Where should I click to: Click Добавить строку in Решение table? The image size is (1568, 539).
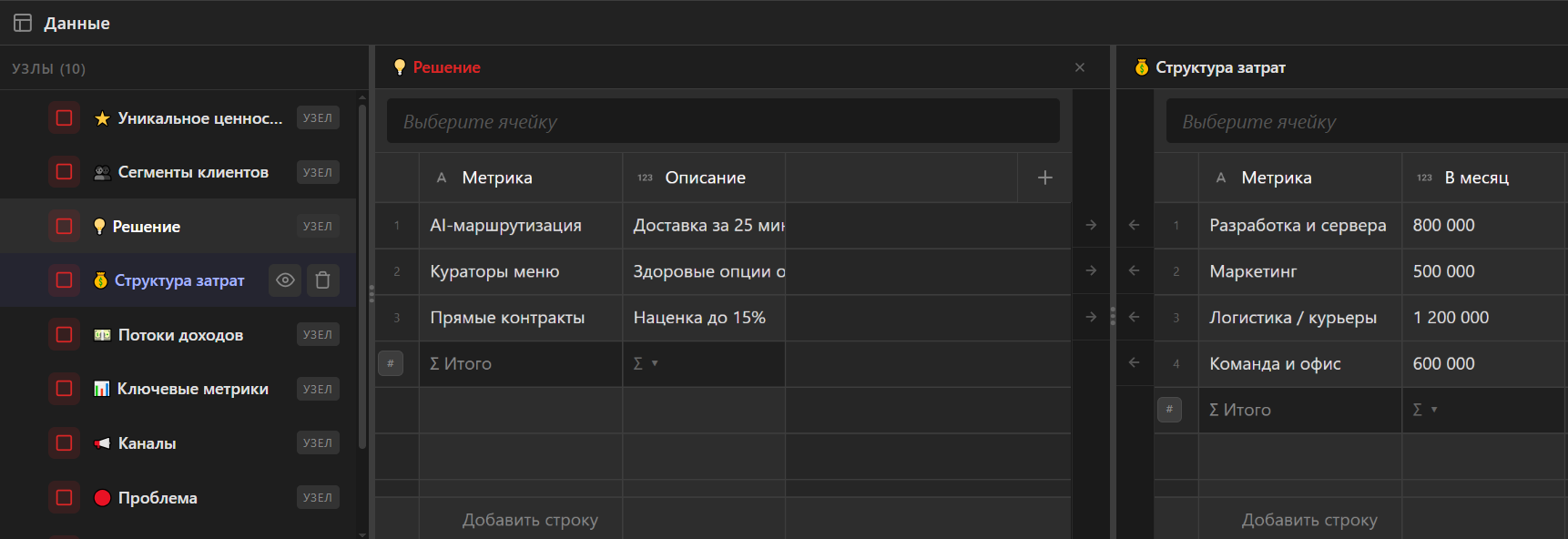[530, 520]
